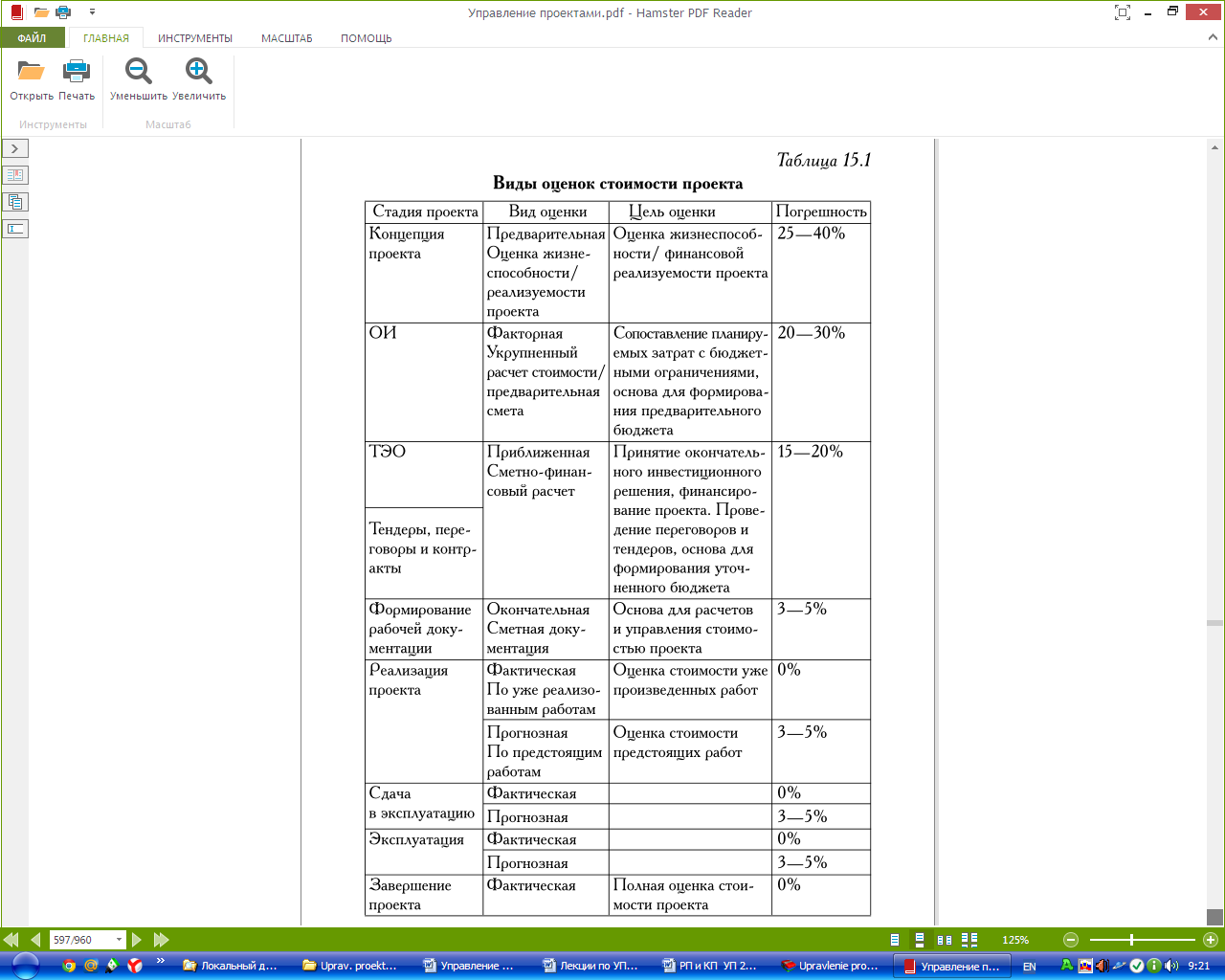Click the Windows Start orb
This screenshot has height=980, width=1225.
click(24, 966)
